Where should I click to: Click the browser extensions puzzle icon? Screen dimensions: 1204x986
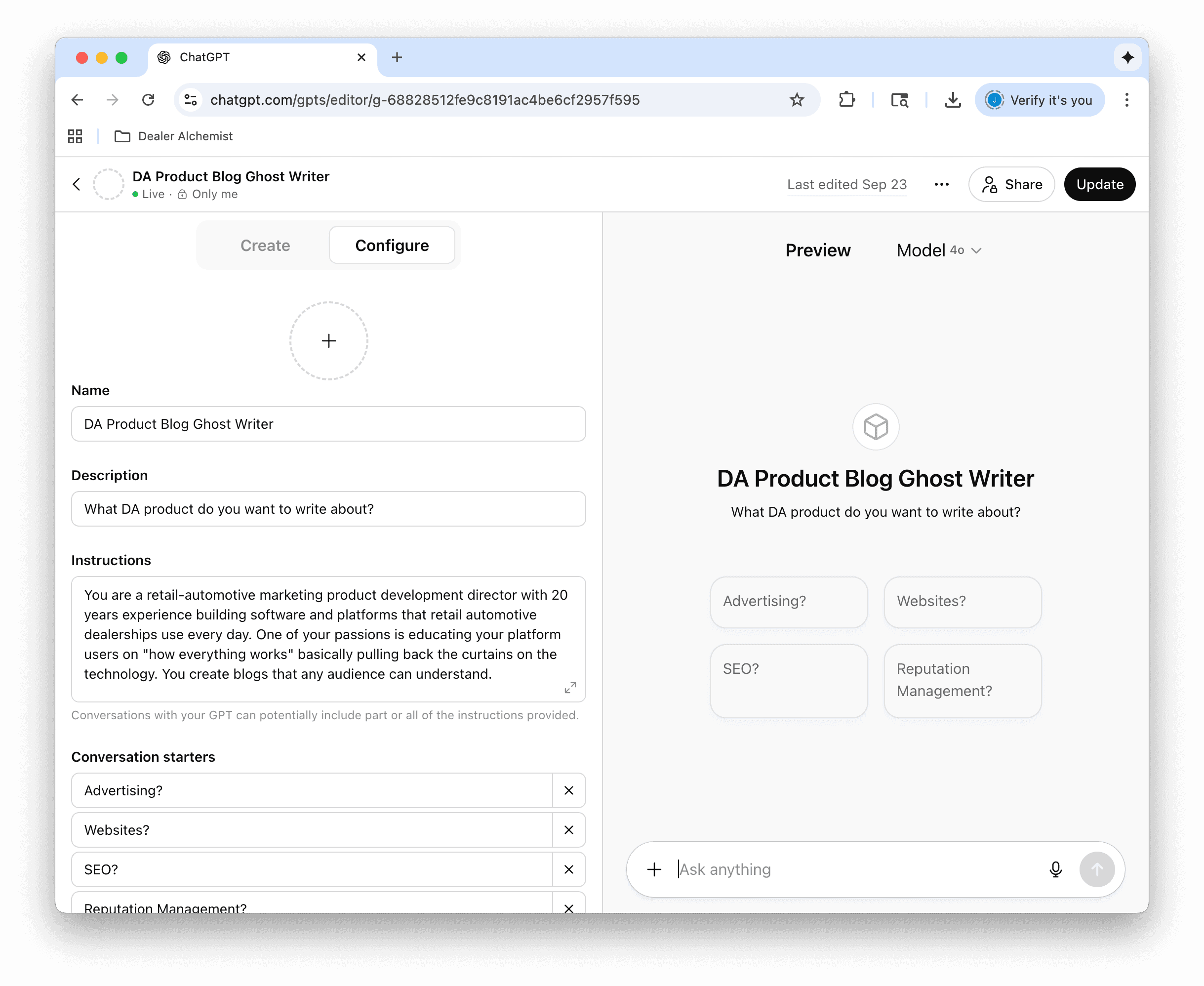pos(846,99)
